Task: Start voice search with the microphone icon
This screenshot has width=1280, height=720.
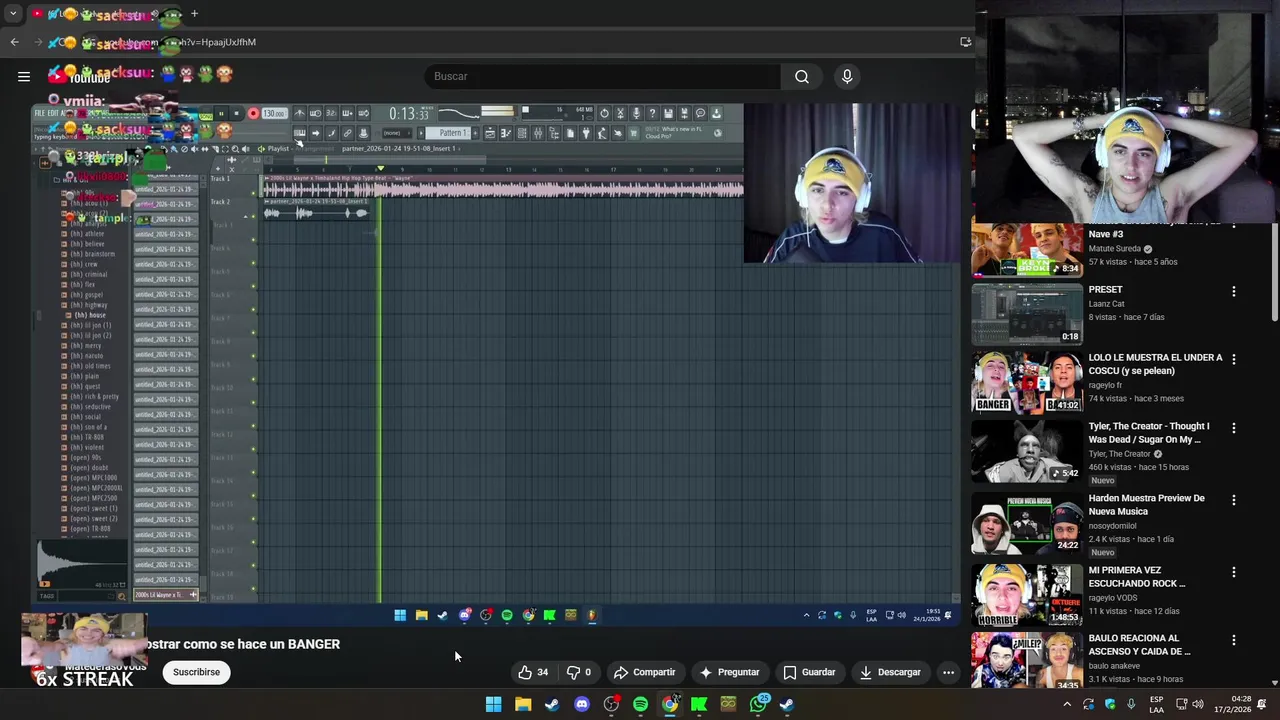Action: (x=847, y=76)
